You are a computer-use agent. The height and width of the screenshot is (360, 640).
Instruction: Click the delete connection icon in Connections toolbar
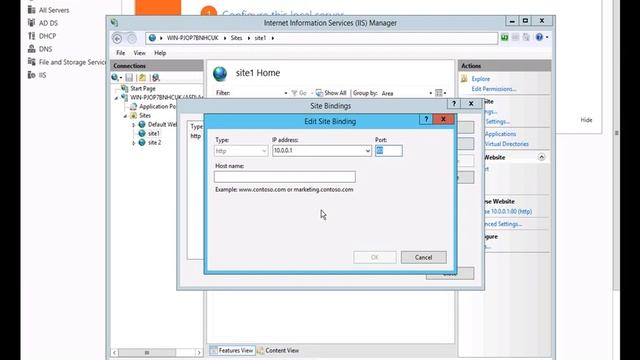pyautogui.click(x=156, y=78)
